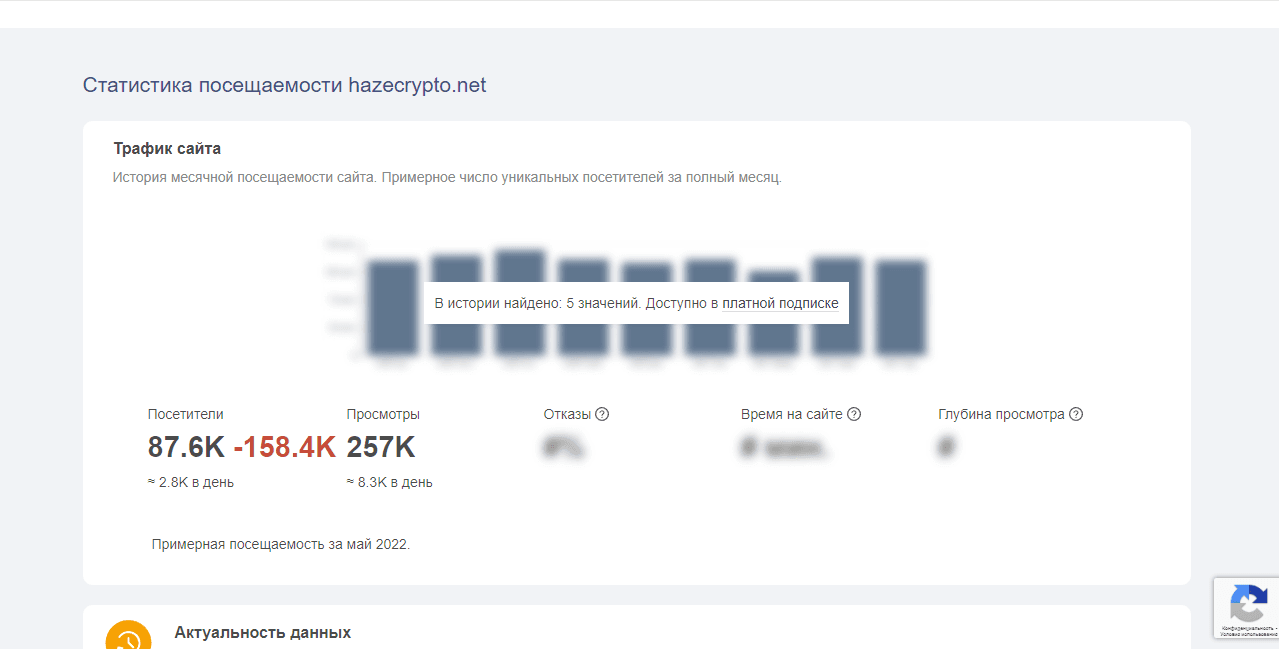The image size is (1279, 649).
Task: Click the help icon next to Отказы
Action: tap(602, 414)
